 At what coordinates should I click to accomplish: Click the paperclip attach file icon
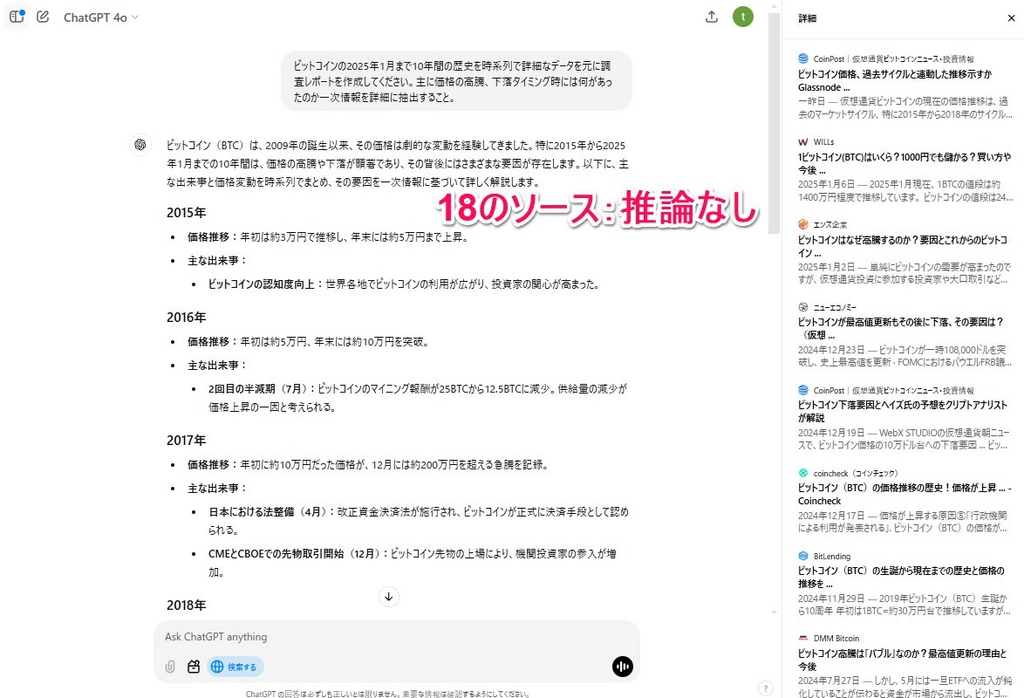tap(170, 667)
